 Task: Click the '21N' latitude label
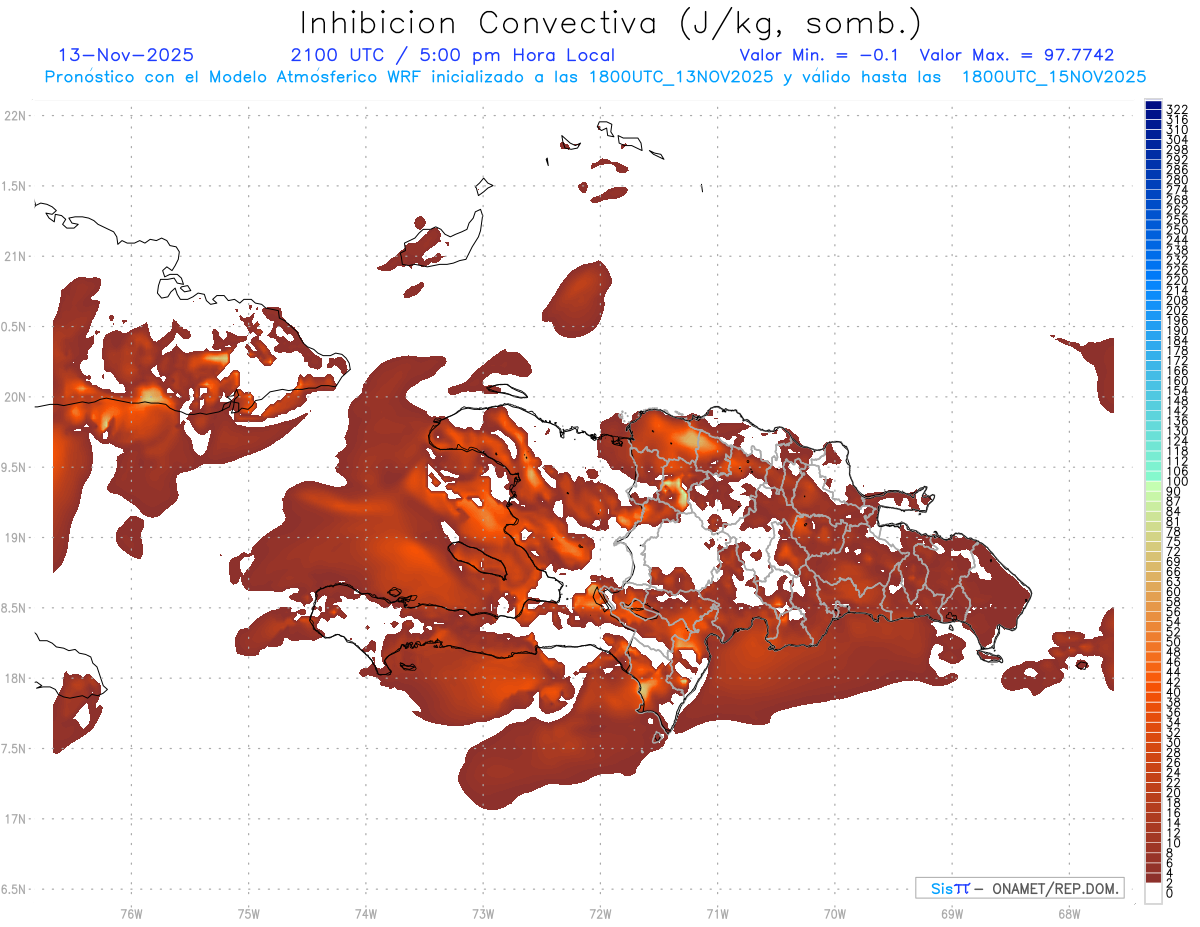[x=15, y=256]
